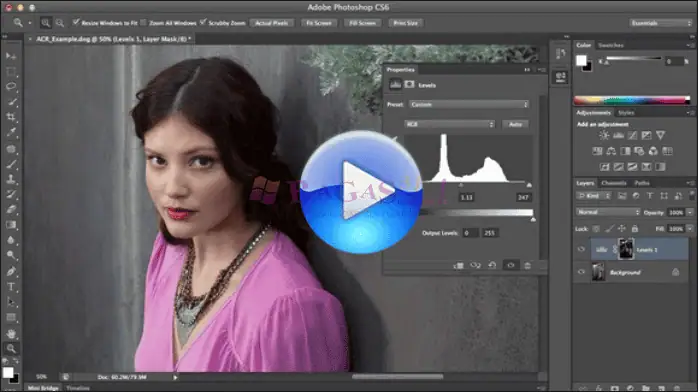Select the Move tool
This screenshot has width=698, height=392.
tap(11, 56)
